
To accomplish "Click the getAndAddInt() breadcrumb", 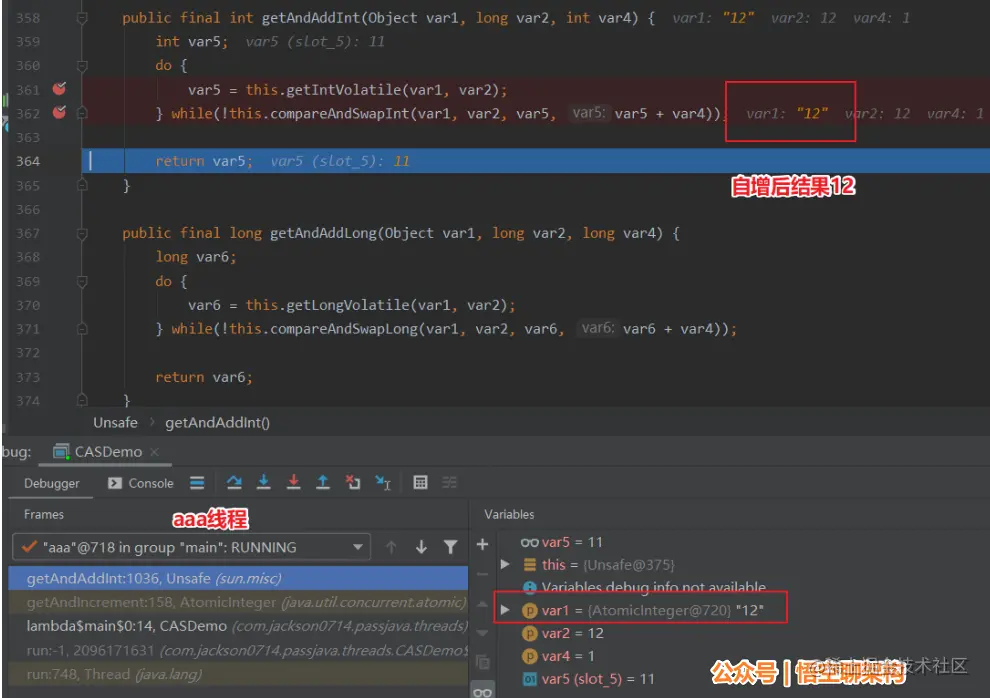I will (x=217, y=422).
